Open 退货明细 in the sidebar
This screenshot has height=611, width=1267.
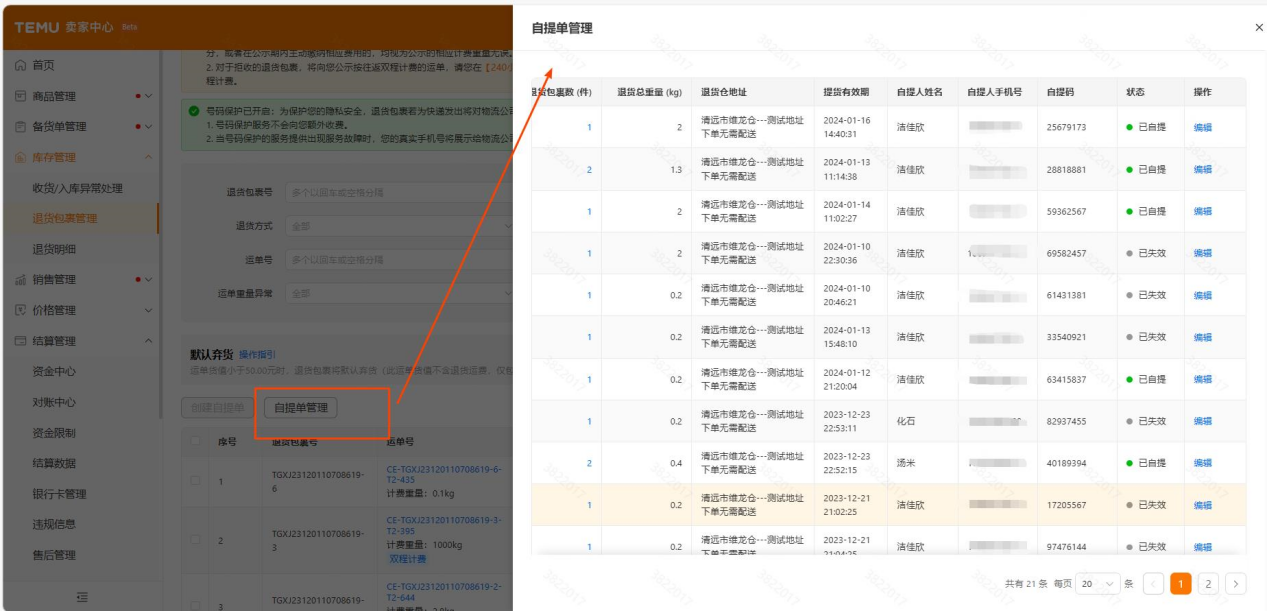(54, 249)
